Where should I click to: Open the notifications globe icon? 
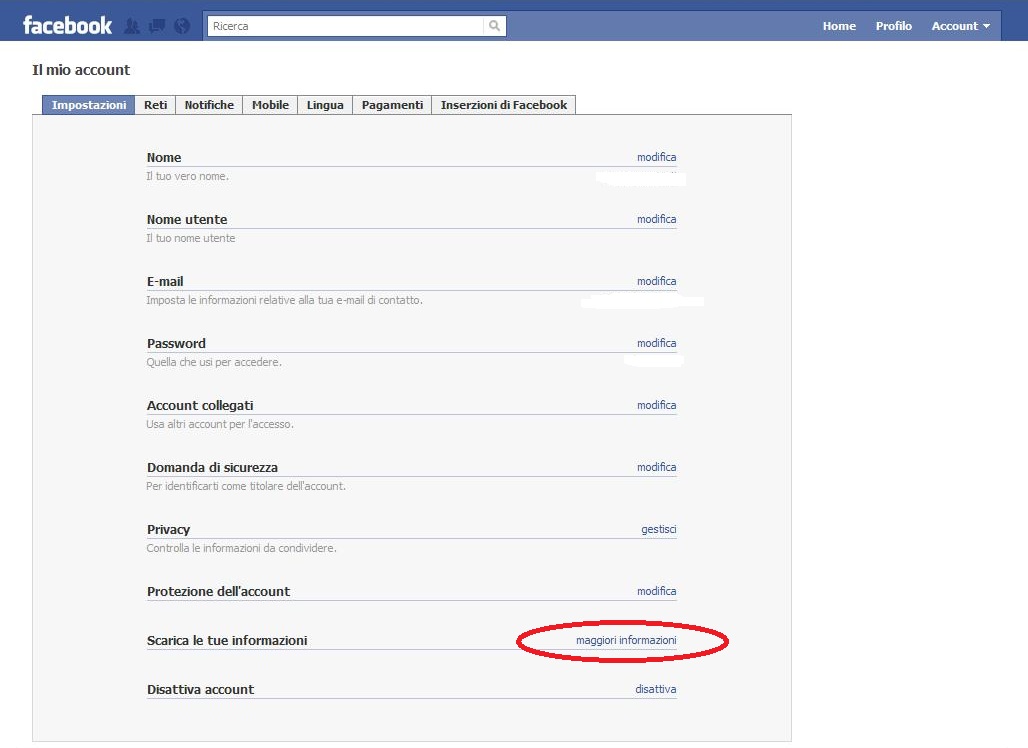pos(181,26)
